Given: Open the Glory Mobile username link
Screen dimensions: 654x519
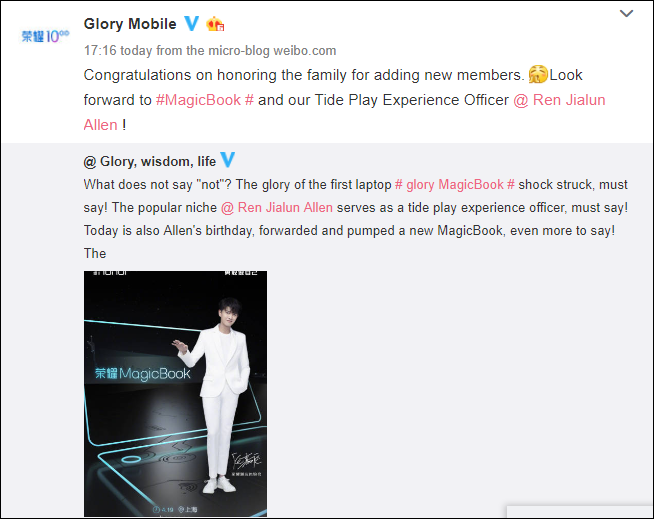Looking at the screenshot, I should click(130, 24).
